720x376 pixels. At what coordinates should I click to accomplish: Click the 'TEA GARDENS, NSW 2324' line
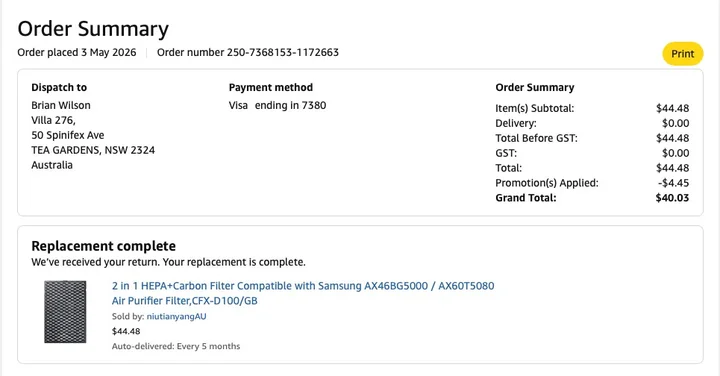point(93,150)
